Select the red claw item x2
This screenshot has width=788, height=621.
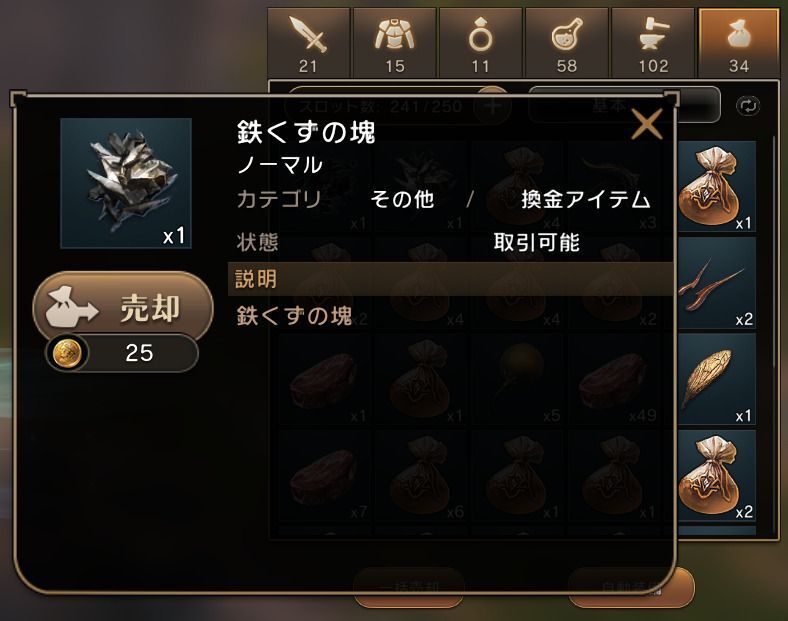coord(717,282)
